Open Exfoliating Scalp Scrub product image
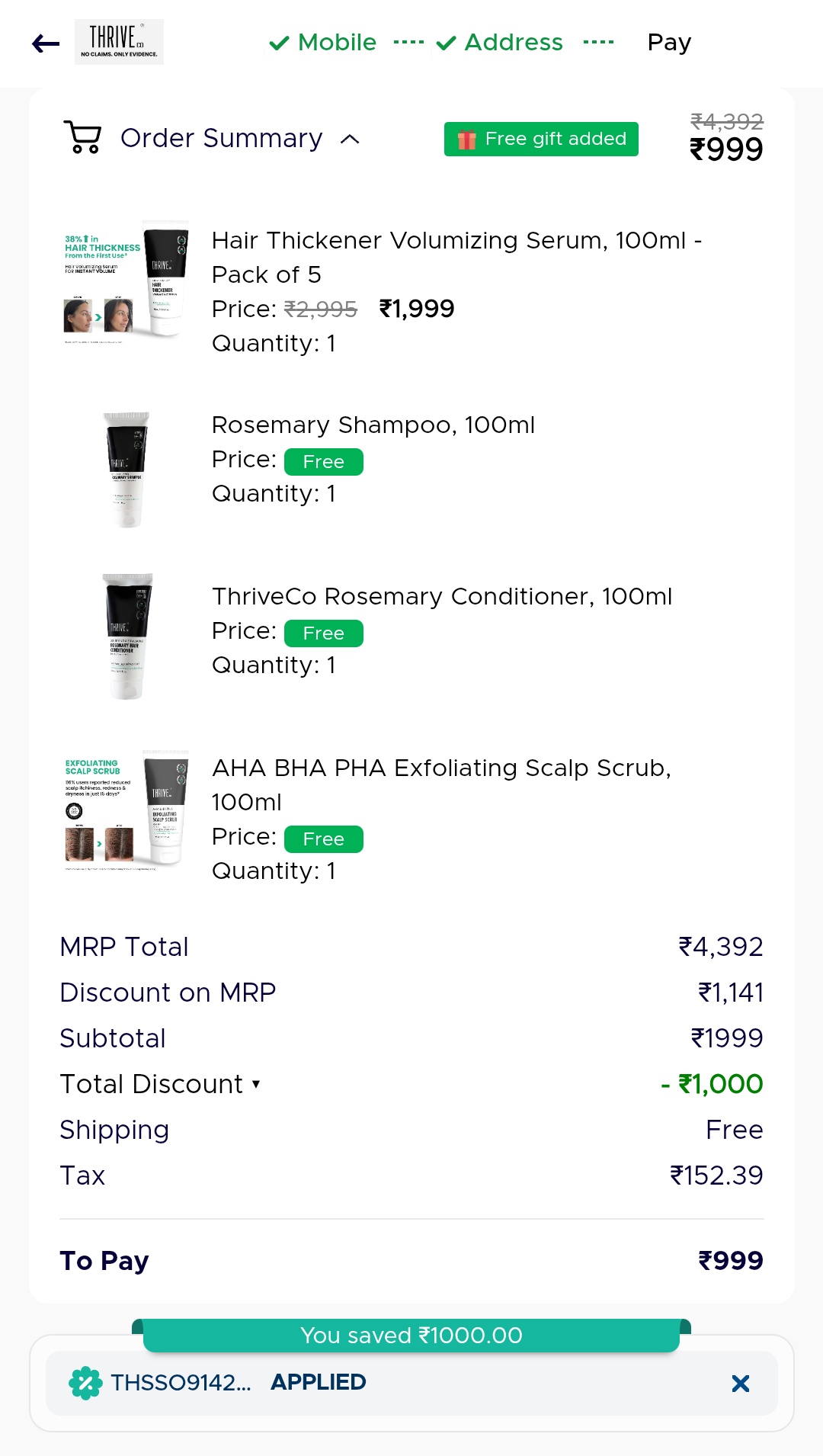The height and width of the screenshot is (1456, 823). [x=126, y=810]
